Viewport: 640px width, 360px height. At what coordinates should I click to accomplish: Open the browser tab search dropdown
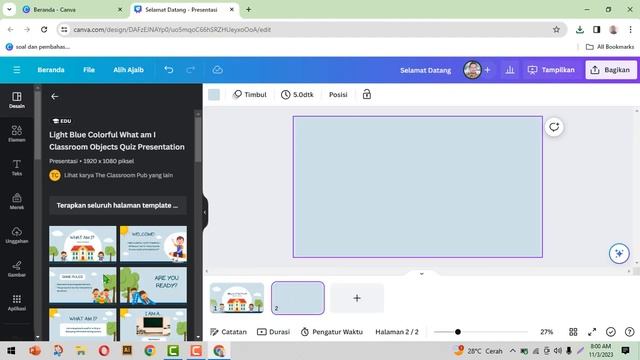[9, 9]
